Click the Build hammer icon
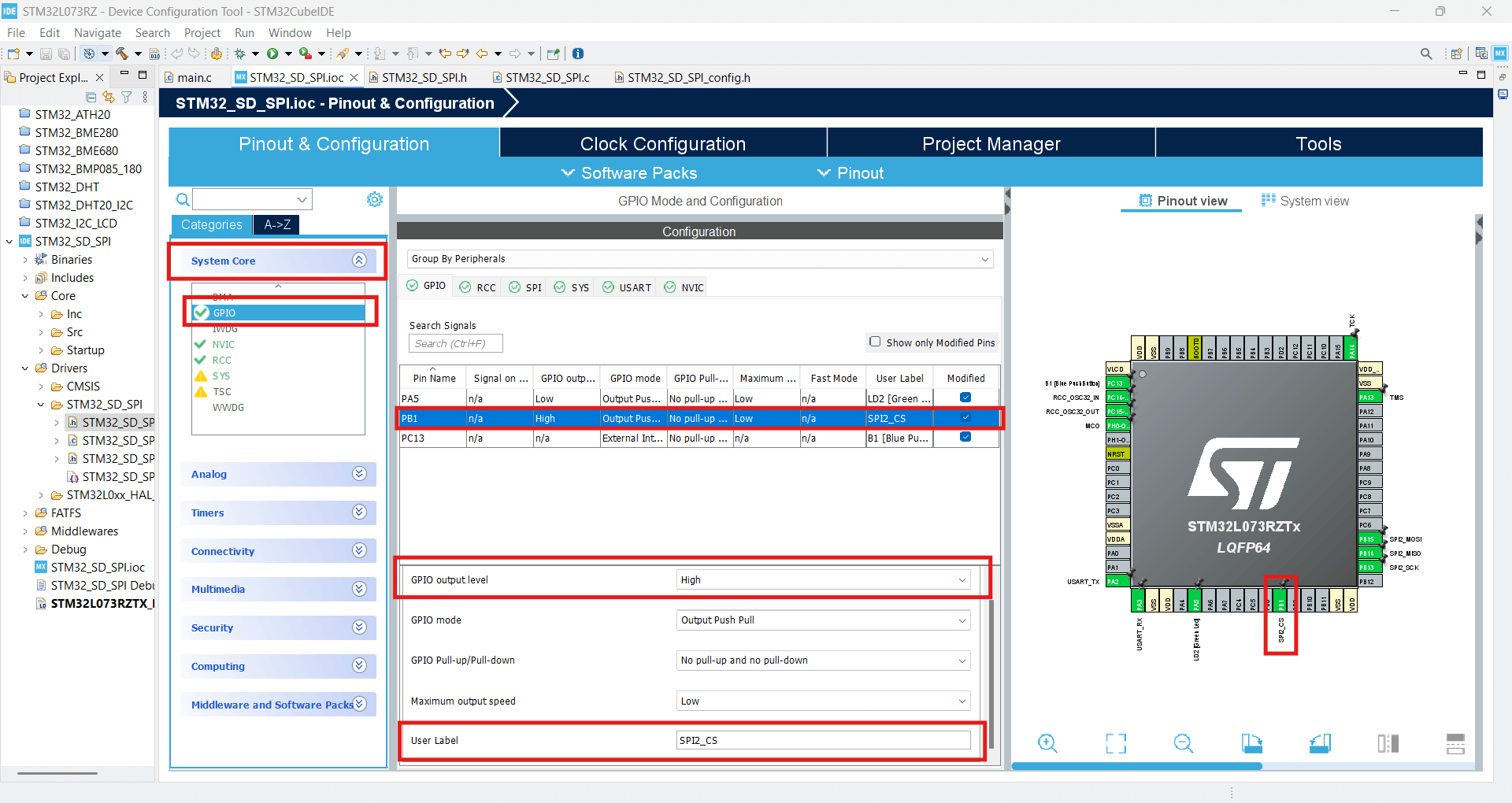1512x803 pixels. pos(122,54)
